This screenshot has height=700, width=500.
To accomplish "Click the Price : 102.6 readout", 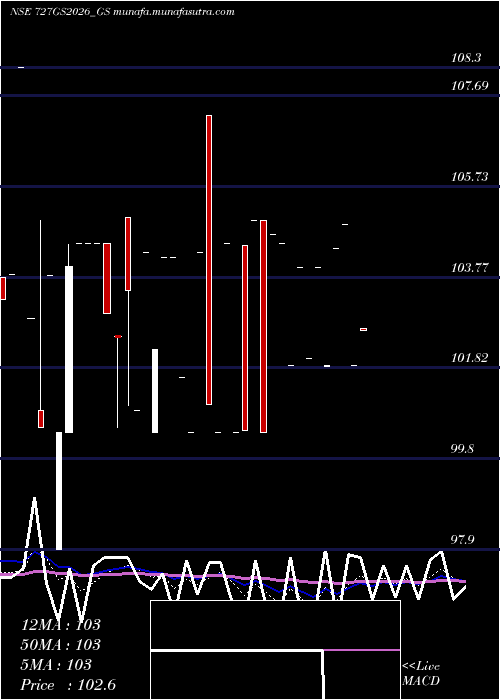I will [68, 685].
